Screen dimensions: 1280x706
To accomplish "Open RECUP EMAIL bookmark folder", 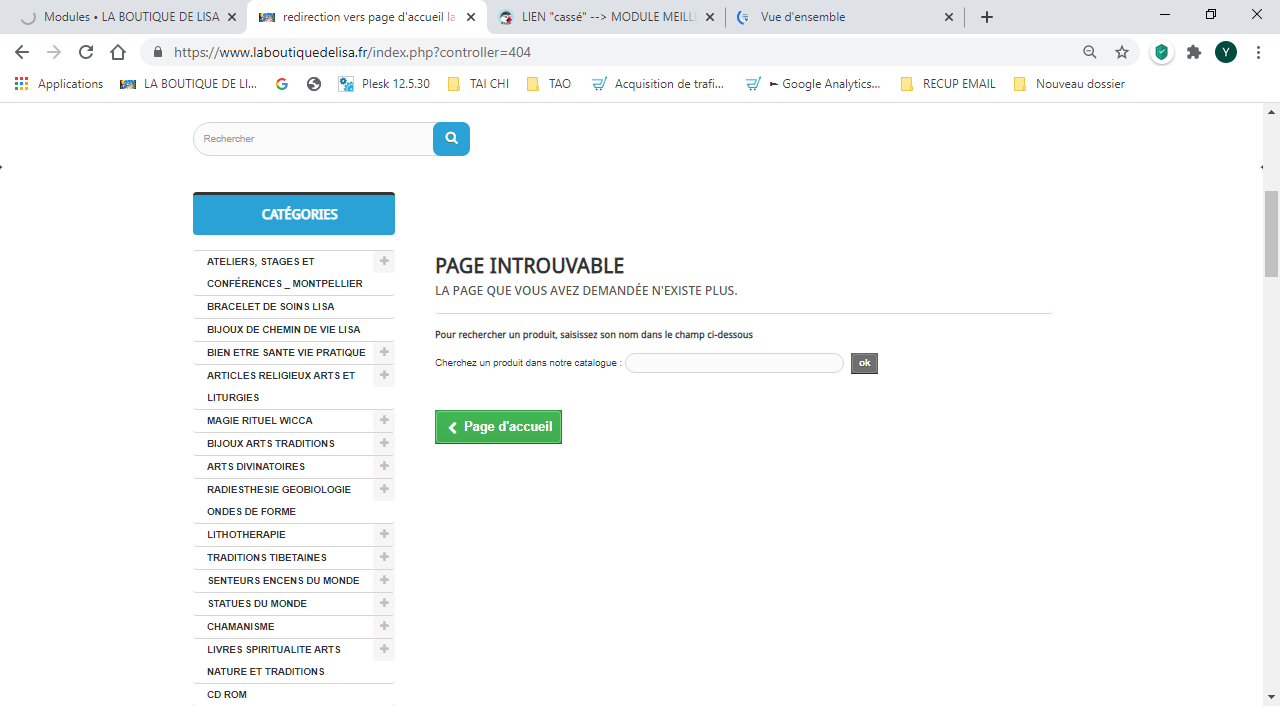I will click(x=948, y=84).
